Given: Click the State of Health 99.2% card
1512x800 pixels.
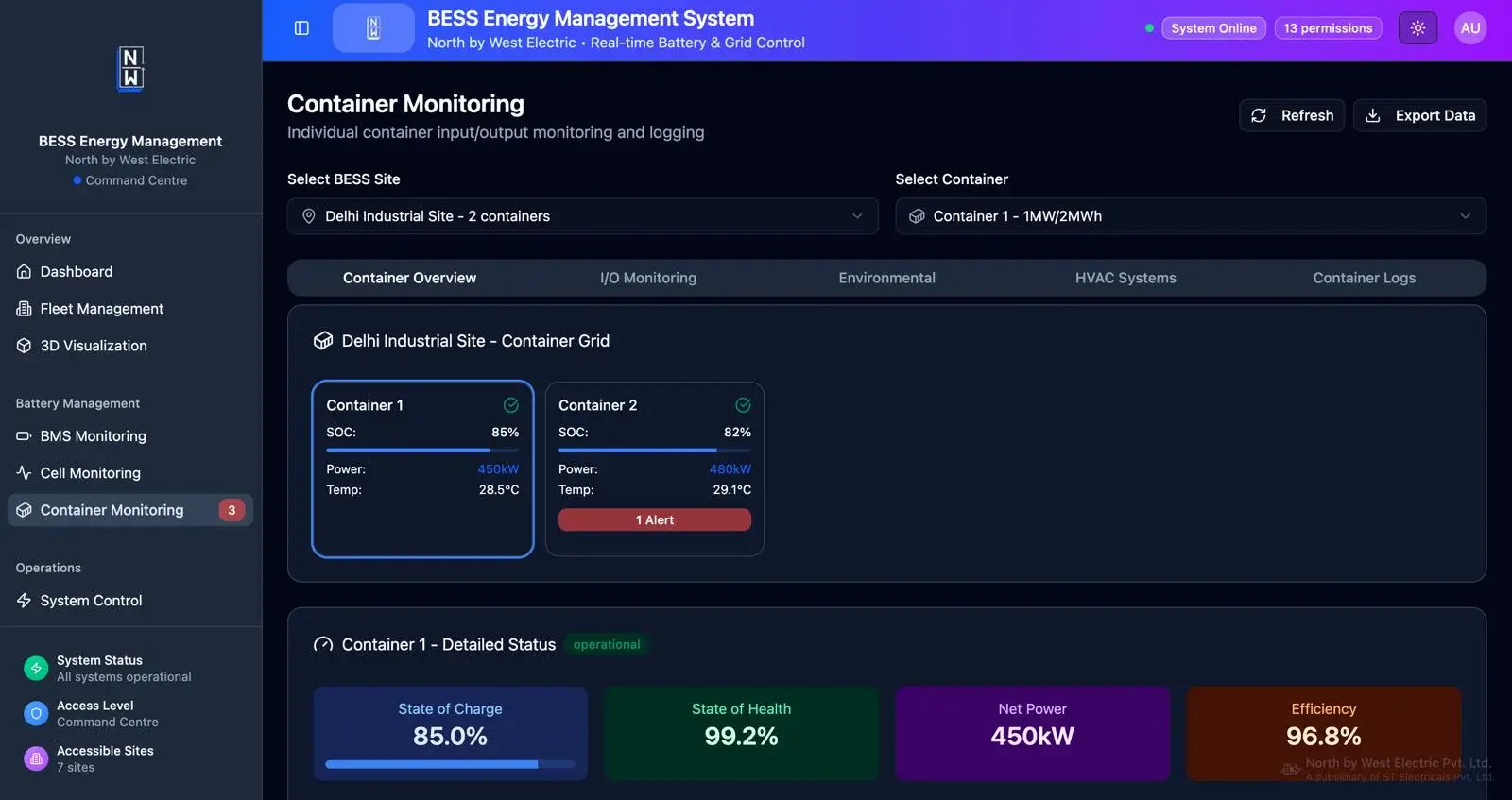Looking at the screenshot, I should click(741, 733).
